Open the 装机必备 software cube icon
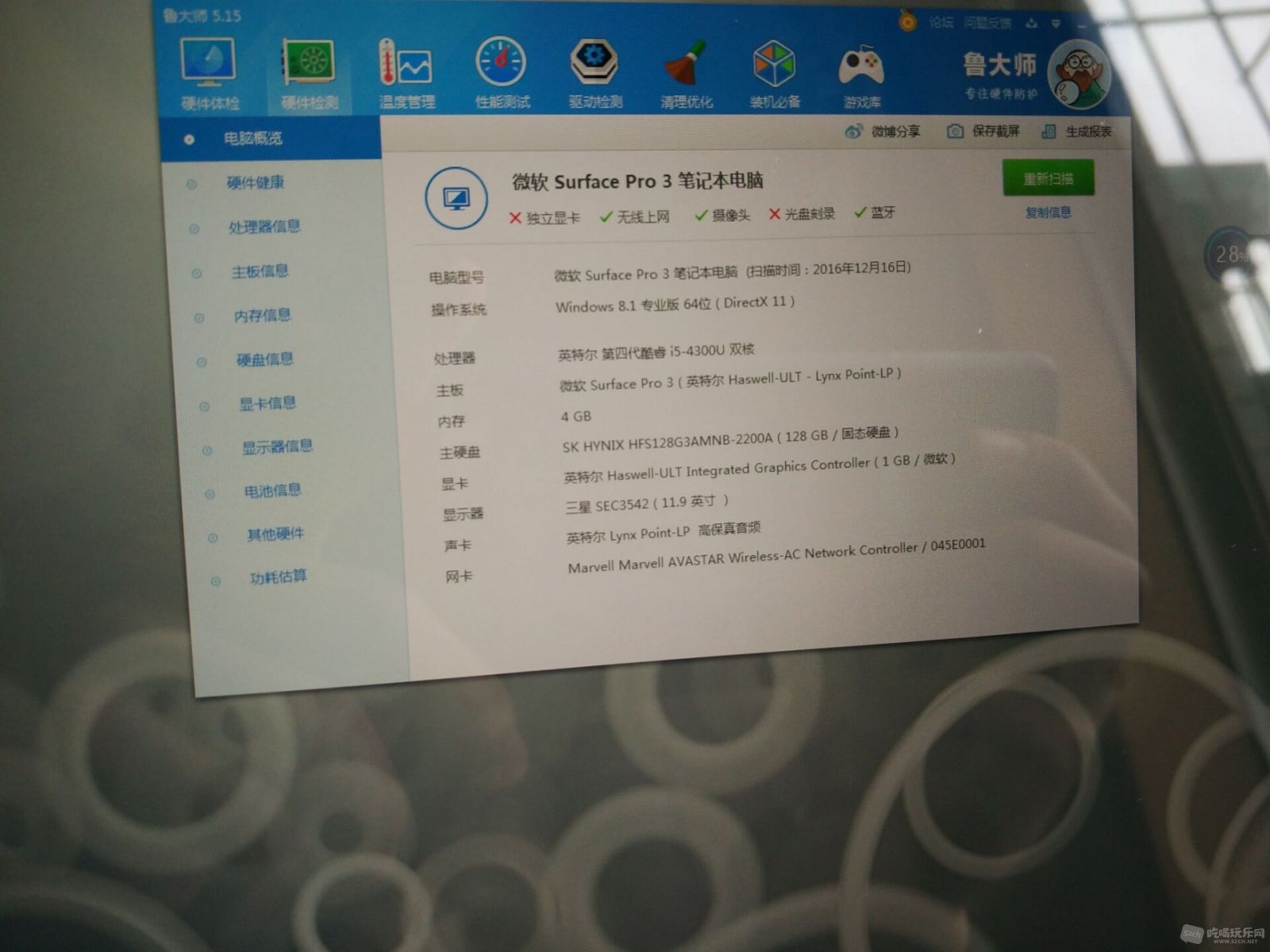This screenshot has width=1270, height=952. coord(775,73)
